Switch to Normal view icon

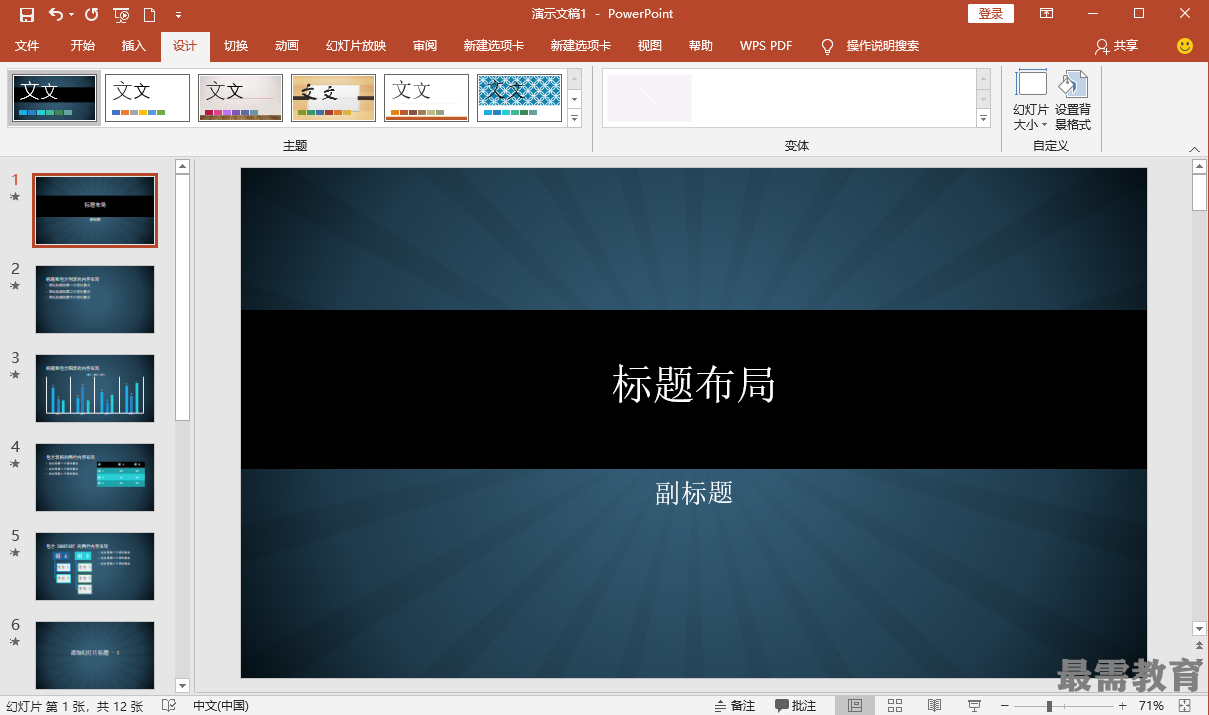point(855,706)
